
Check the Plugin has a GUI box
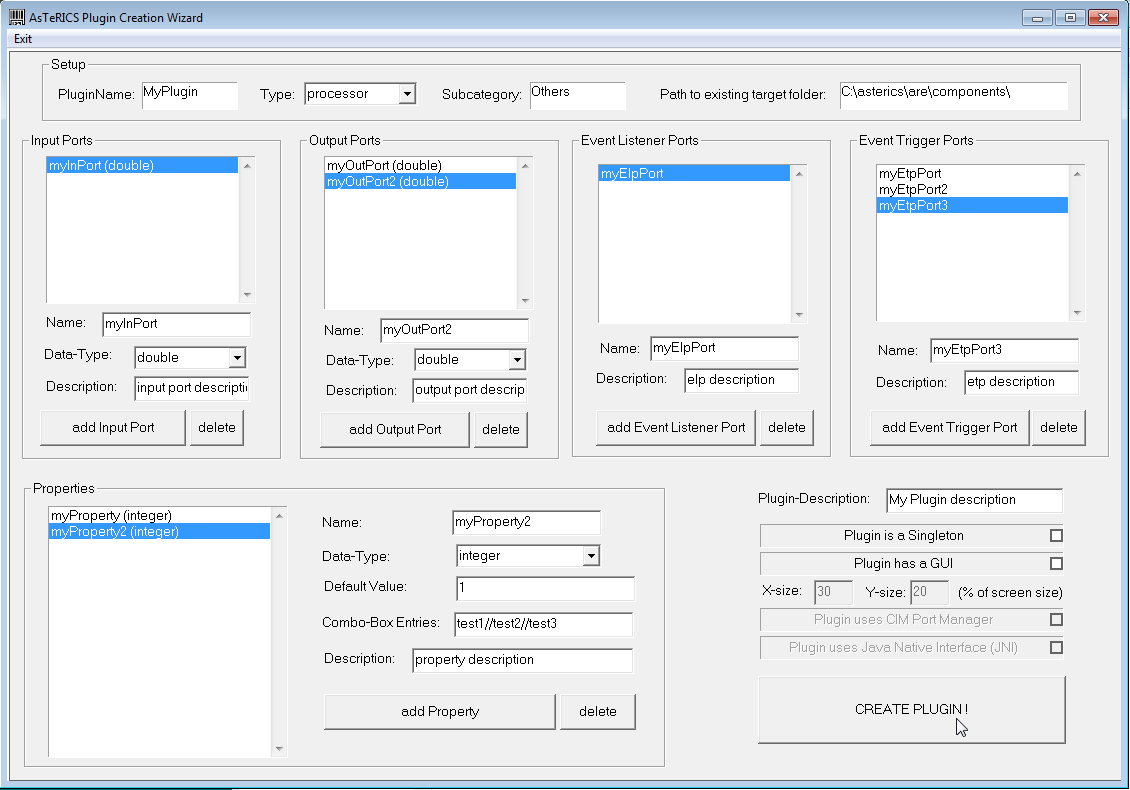1056,563
